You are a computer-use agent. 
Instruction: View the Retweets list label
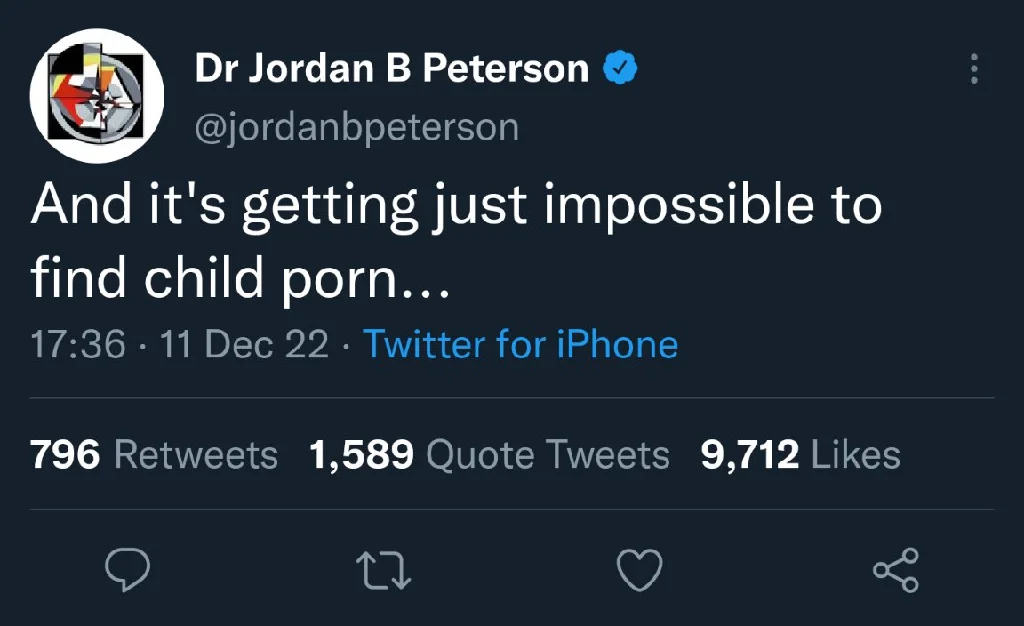point(196,454)
